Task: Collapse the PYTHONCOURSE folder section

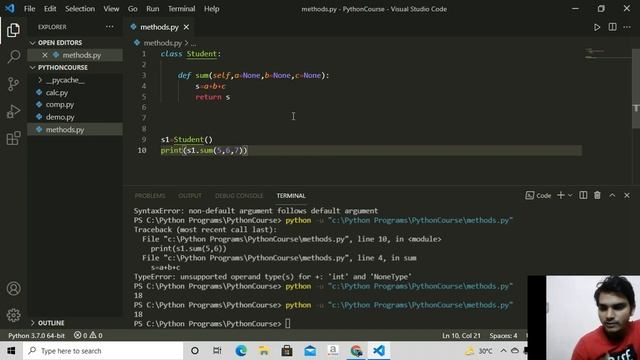Action: (62, 67)
